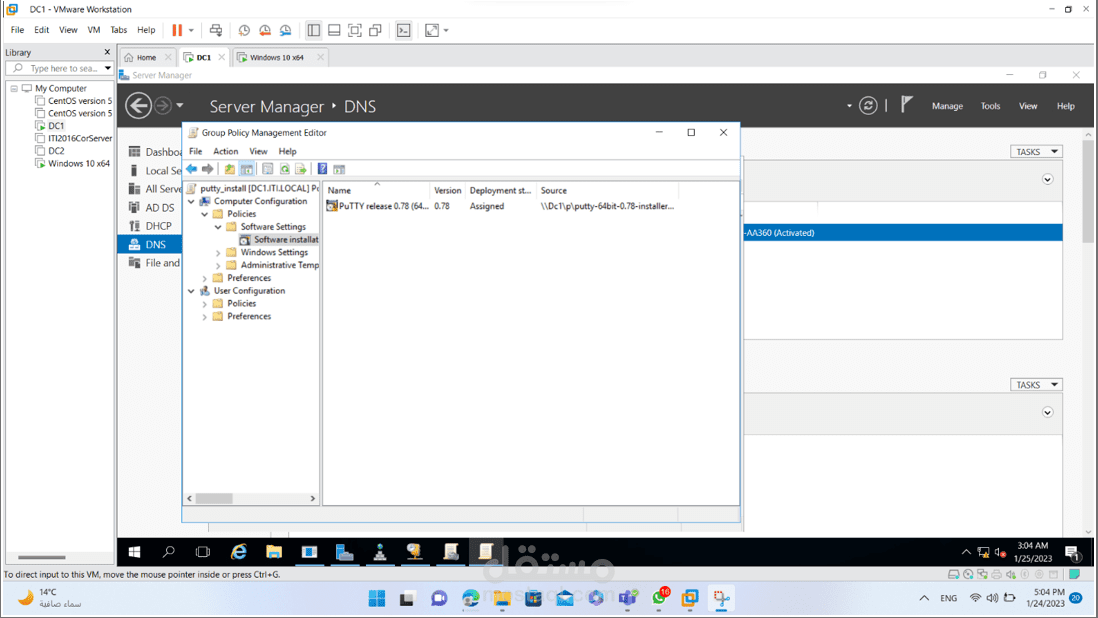The width and height of the screenshot is (1098, 618).
Task: Switch to VMware Unity mode
Action: click(375, 30)
